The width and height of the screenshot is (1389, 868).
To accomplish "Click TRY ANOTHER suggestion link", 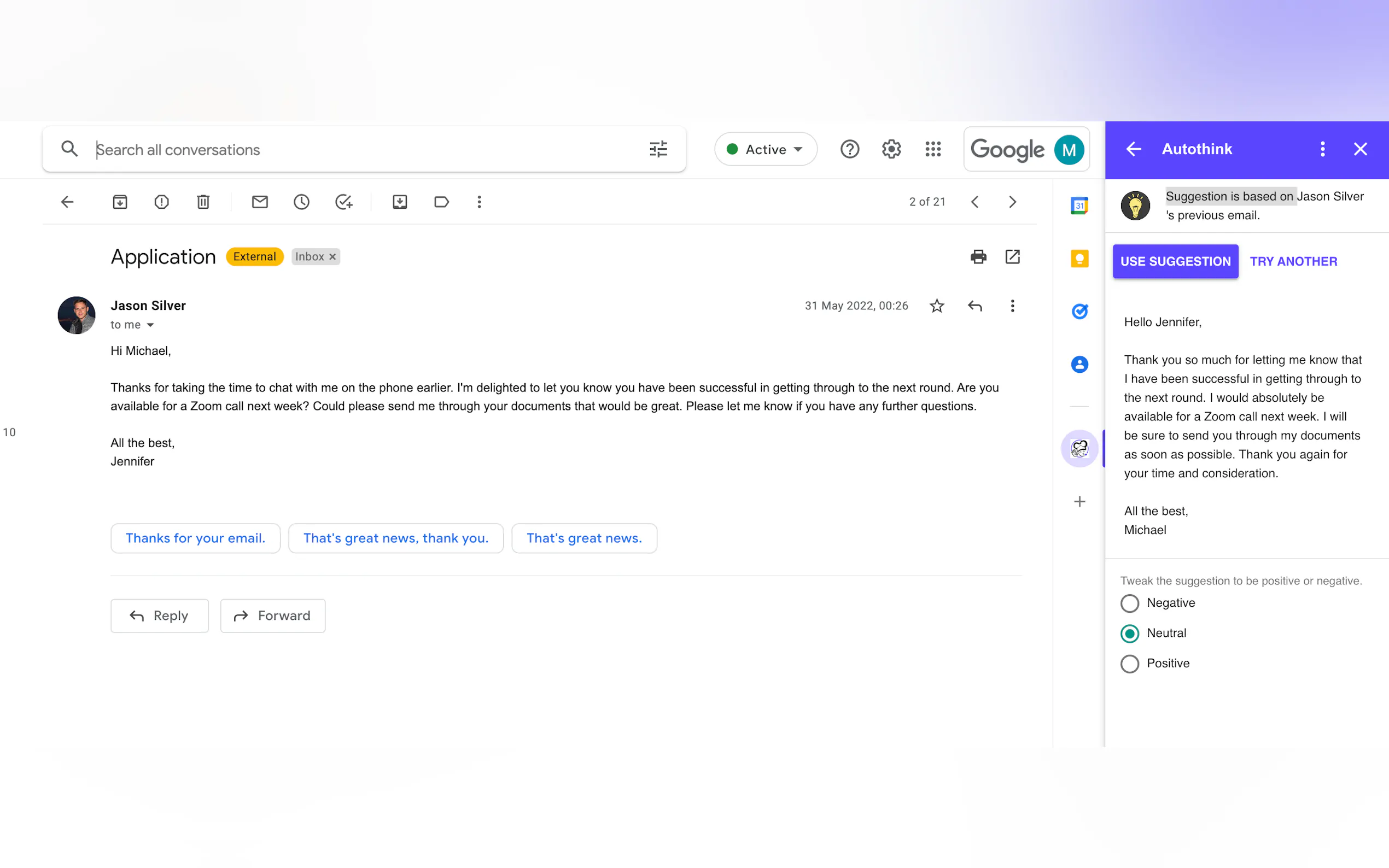I will pos(1293,261).
